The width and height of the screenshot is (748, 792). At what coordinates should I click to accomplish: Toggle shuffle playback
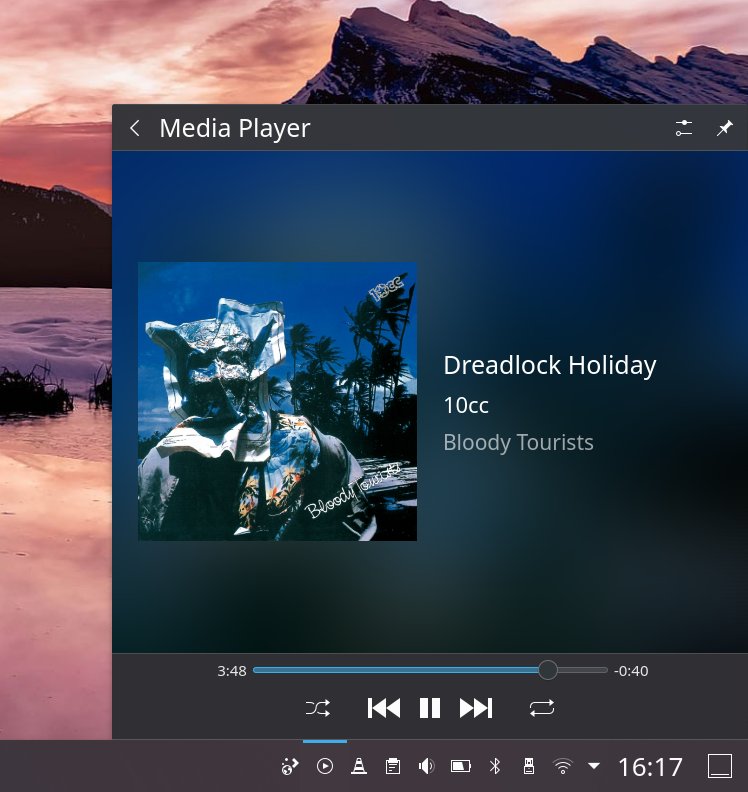click(x=318, y=708)
